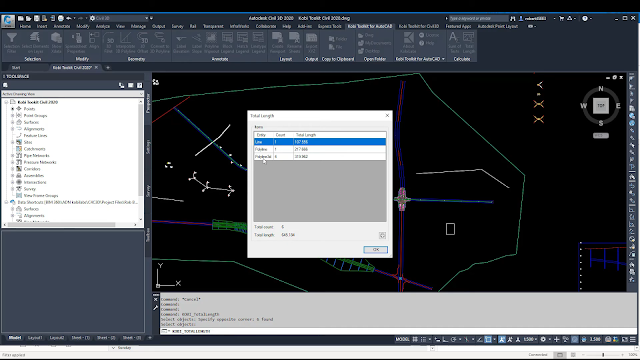Toggle clean screen icon in status bar
Screen dimensions: 640x360
624,339
